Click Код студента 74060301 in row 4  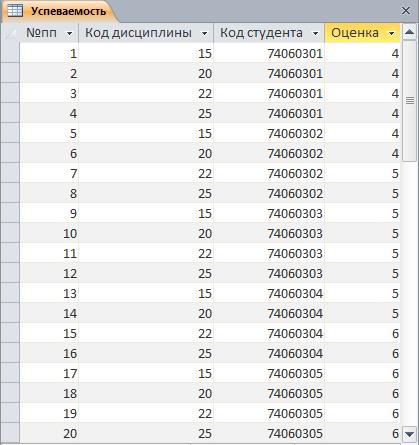pos(269,113)
